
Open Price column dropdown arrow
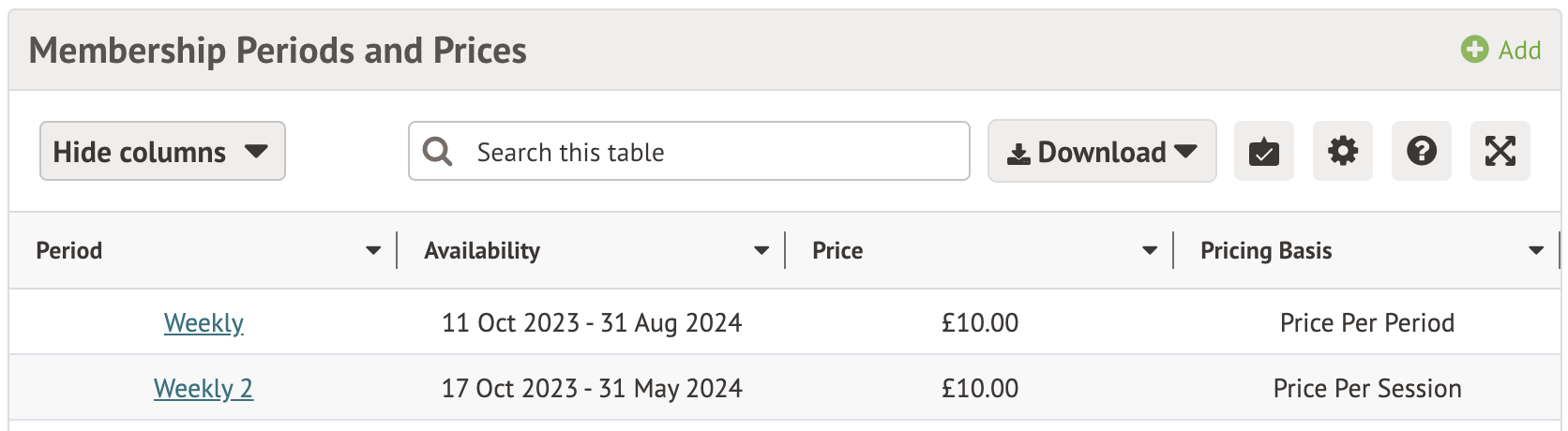tap(1150, 250)
